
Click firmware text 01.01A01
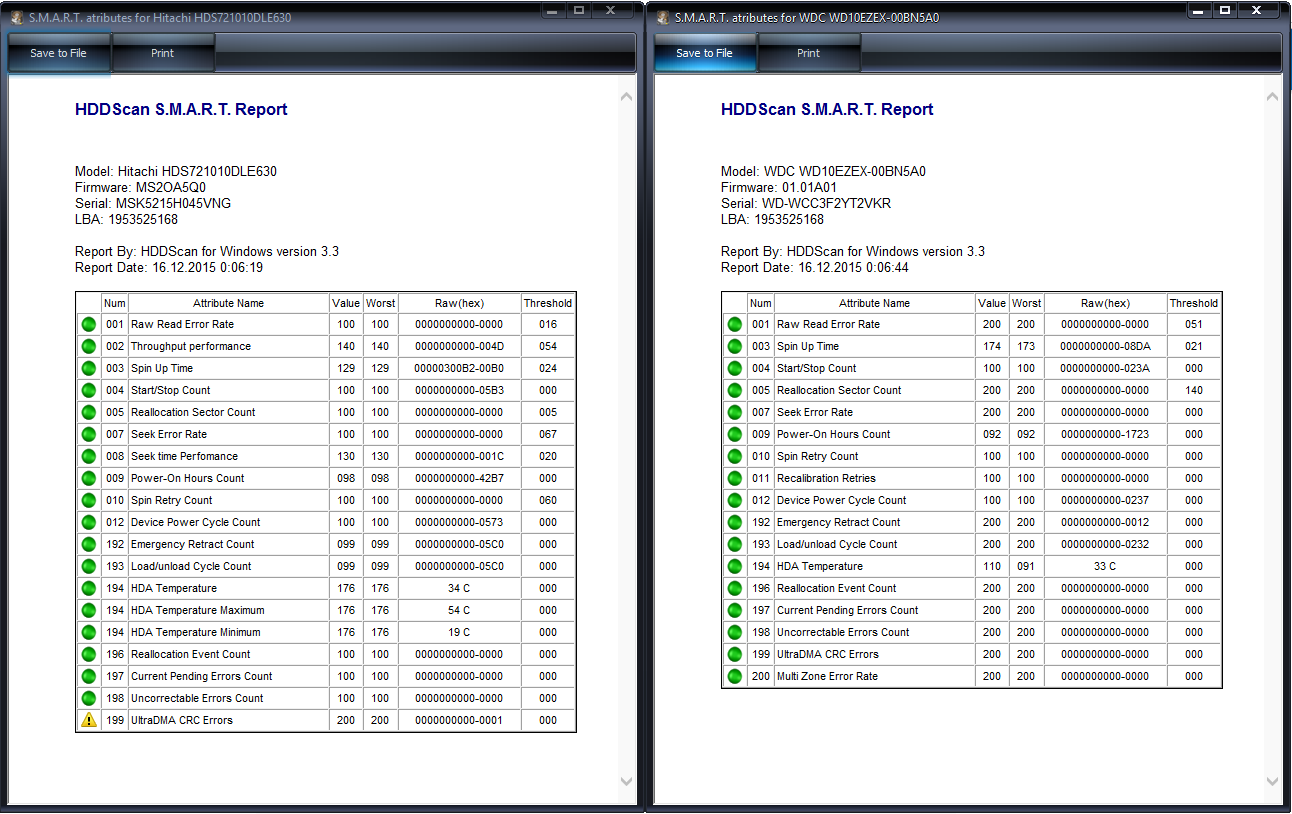point(807,187)
